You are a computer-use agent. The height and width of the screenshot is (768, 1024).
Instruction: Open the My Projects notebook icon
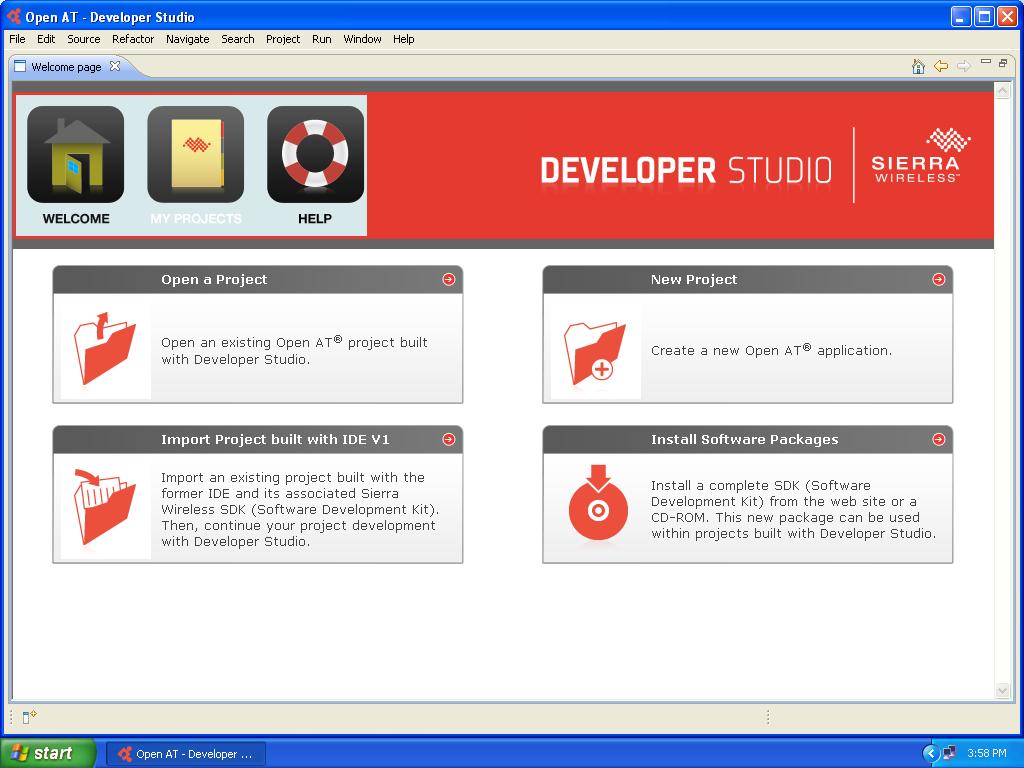196,154
